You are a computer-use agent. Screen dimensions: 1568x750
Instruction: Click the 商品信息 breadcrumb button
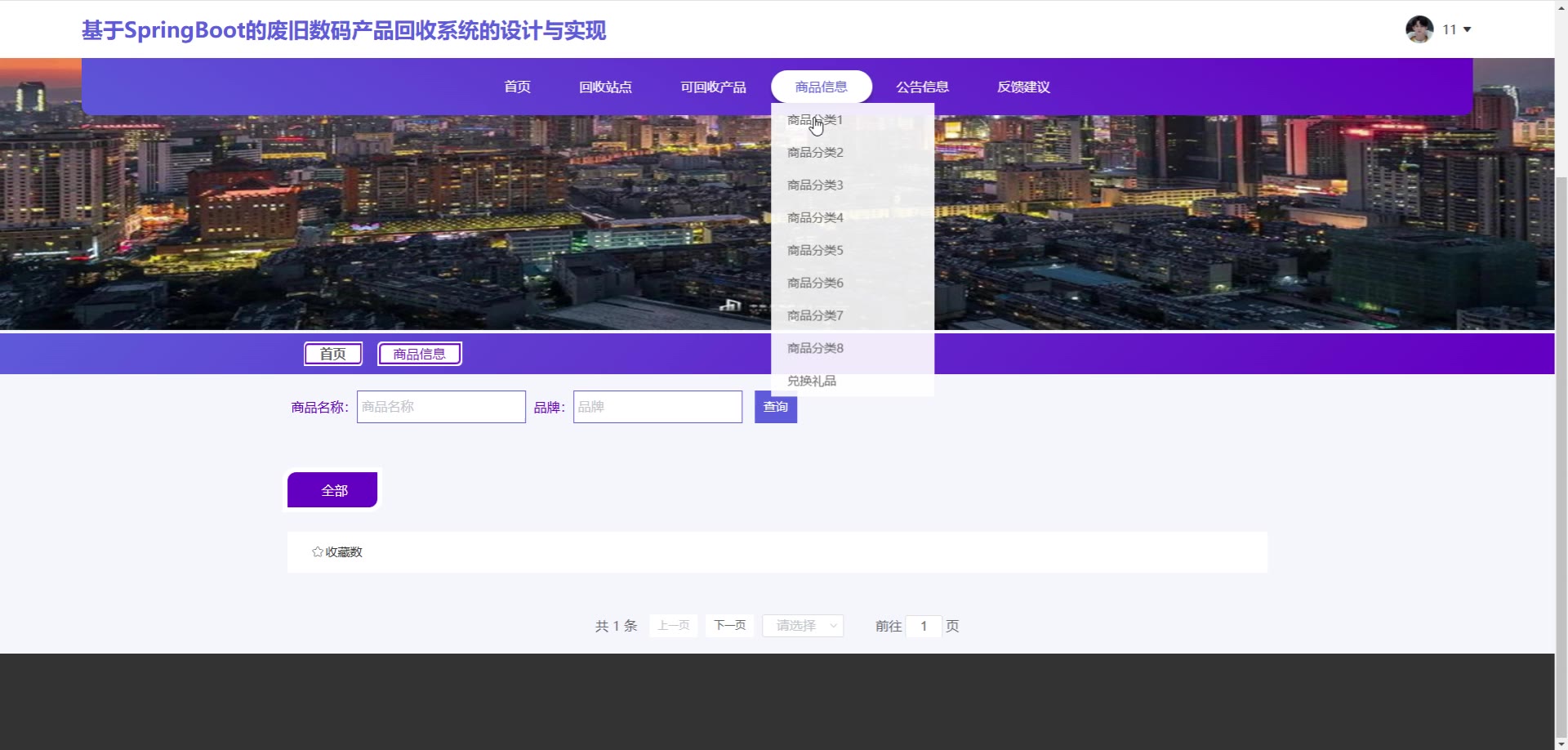420,354
